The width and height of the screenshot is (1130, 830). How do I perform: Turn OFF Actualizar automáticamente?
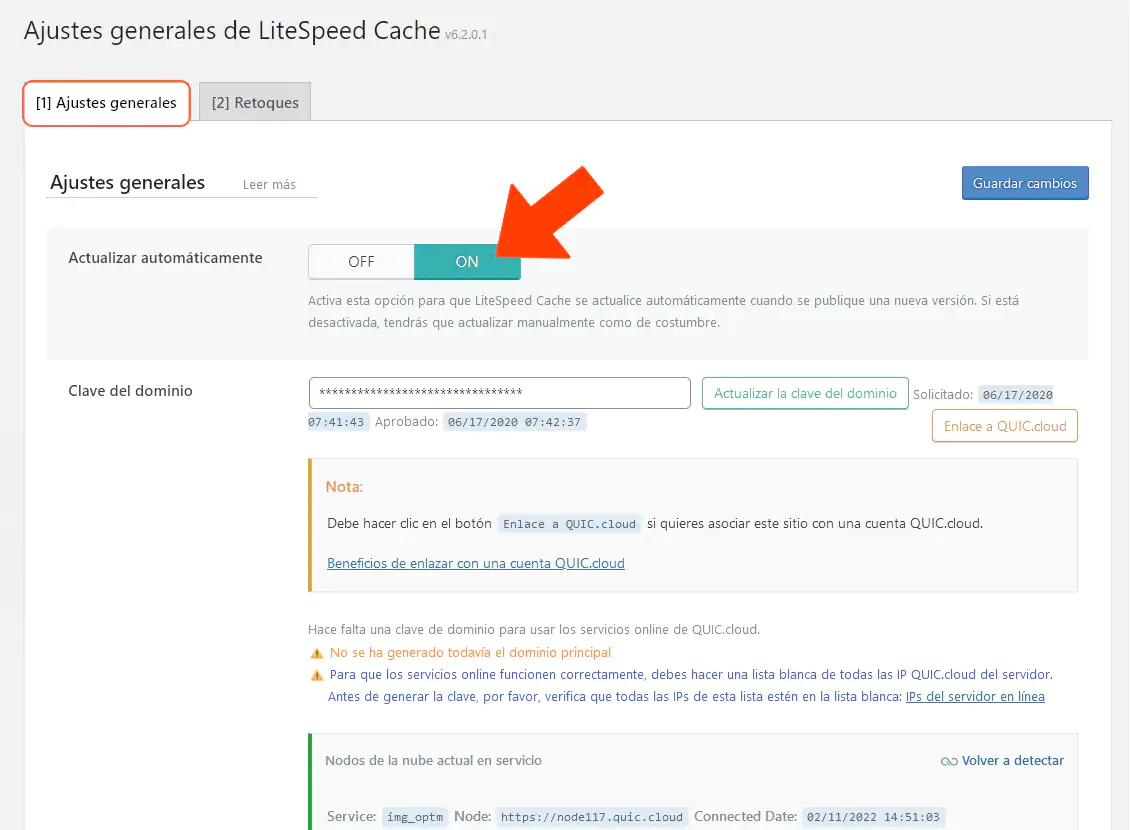(361, 262)
